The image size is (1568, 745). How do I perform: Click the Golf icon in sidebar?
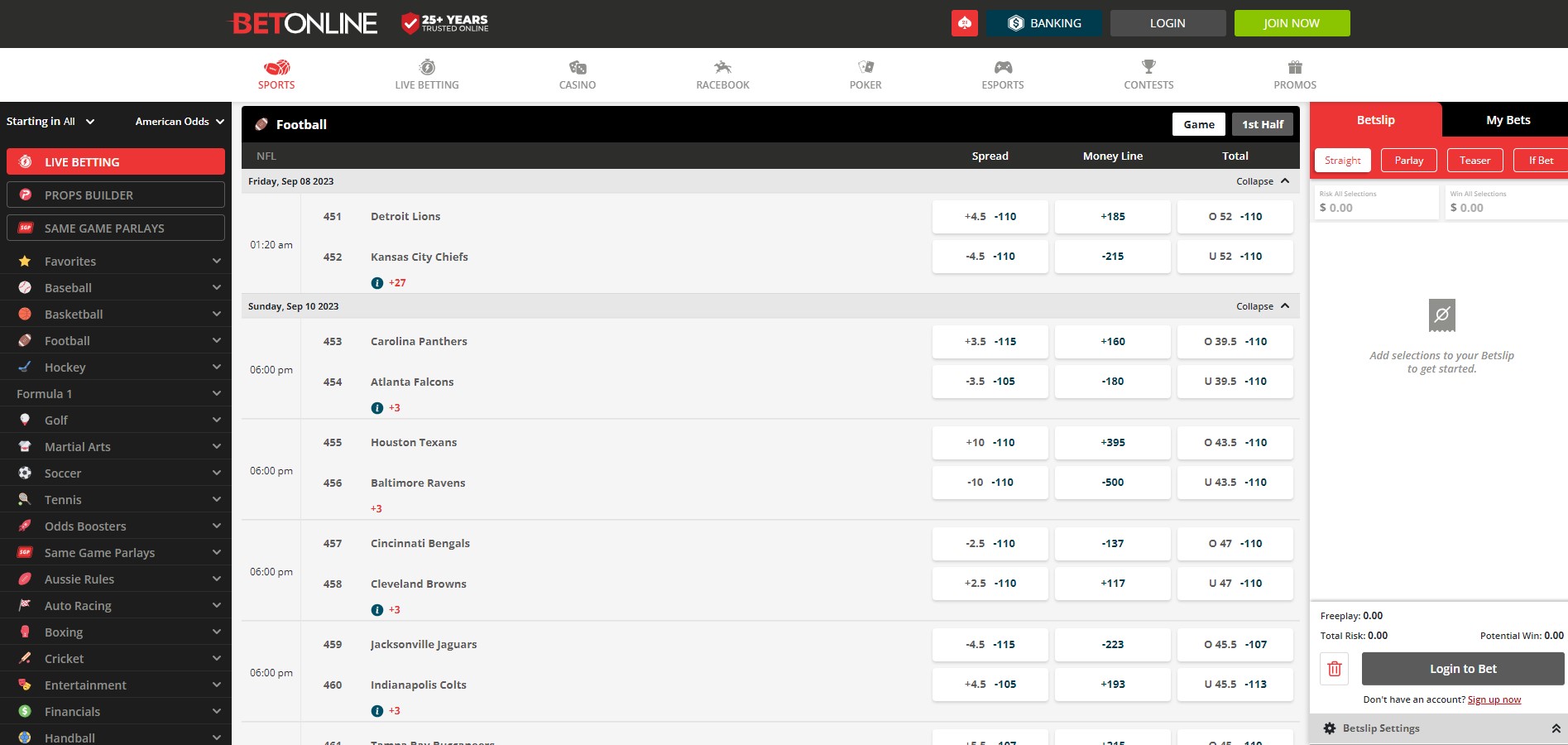pos(25,420)
